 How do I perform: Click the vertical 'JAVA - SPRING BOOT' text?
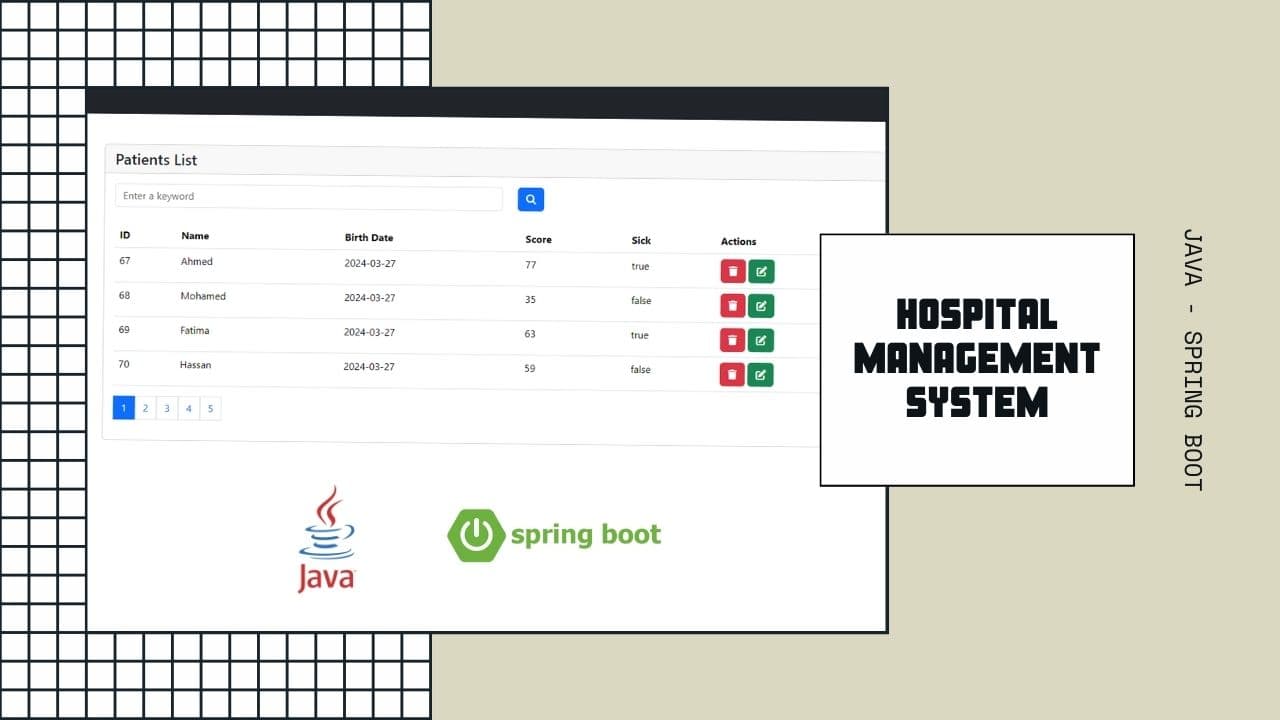[1193, 360]
